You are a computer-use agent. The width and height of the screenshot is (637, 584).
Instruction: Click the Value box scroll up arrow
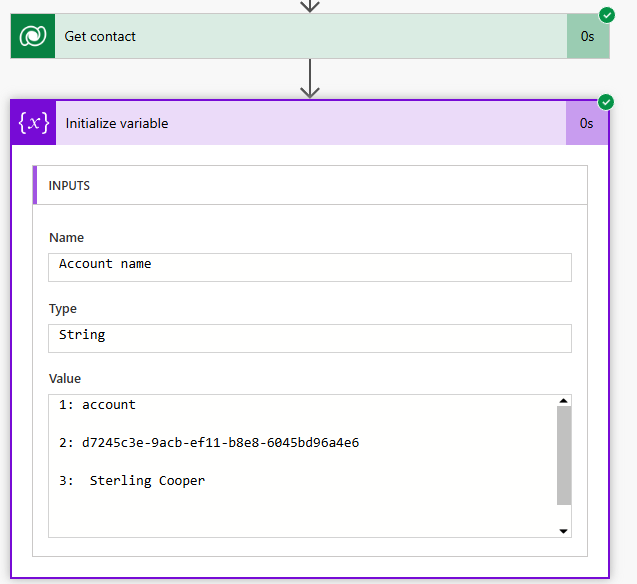(564, 401)
